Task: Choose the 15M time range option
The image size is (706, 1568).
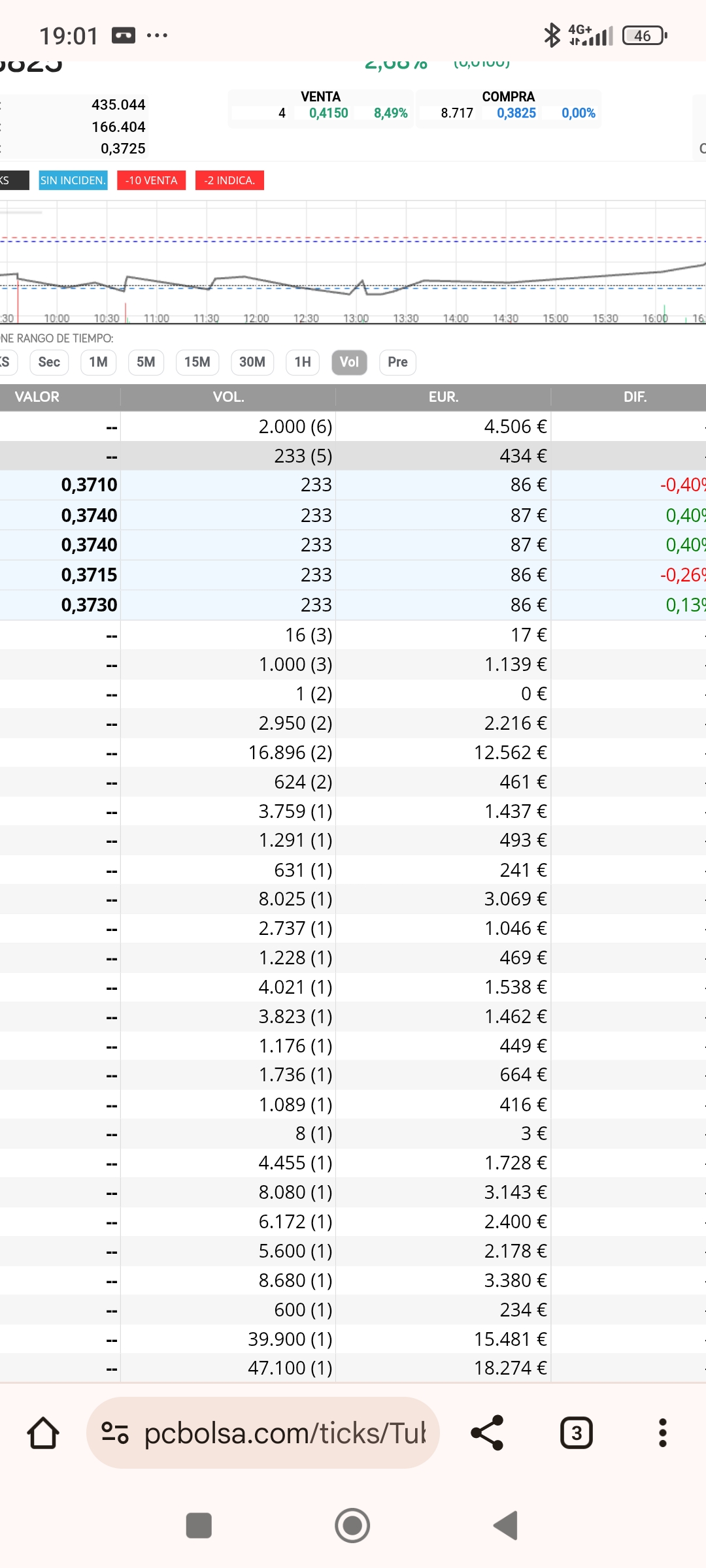Action: (x=197, y=362)
